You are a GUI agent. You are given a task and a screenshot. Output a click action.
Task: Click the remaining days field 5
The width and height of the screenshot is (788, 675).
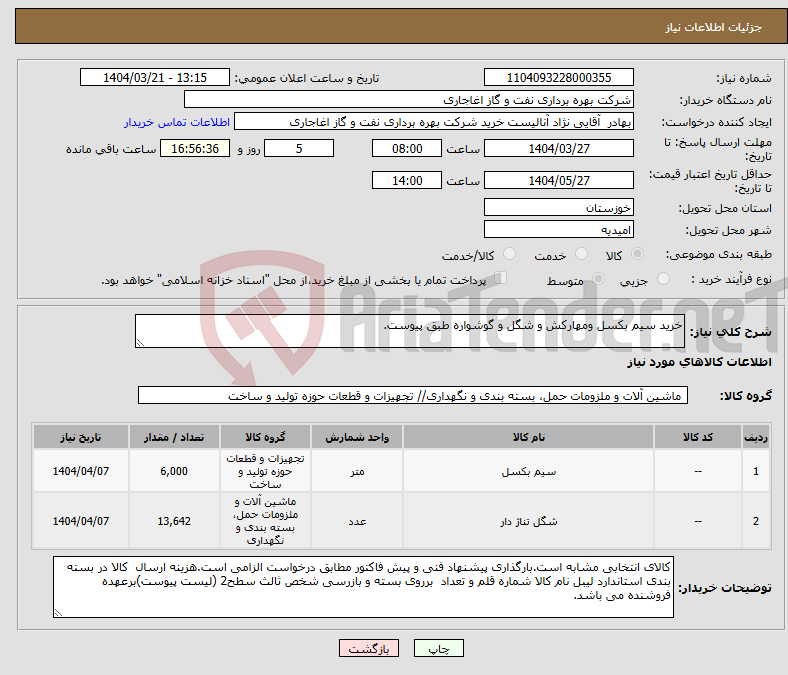coord(299,148)
